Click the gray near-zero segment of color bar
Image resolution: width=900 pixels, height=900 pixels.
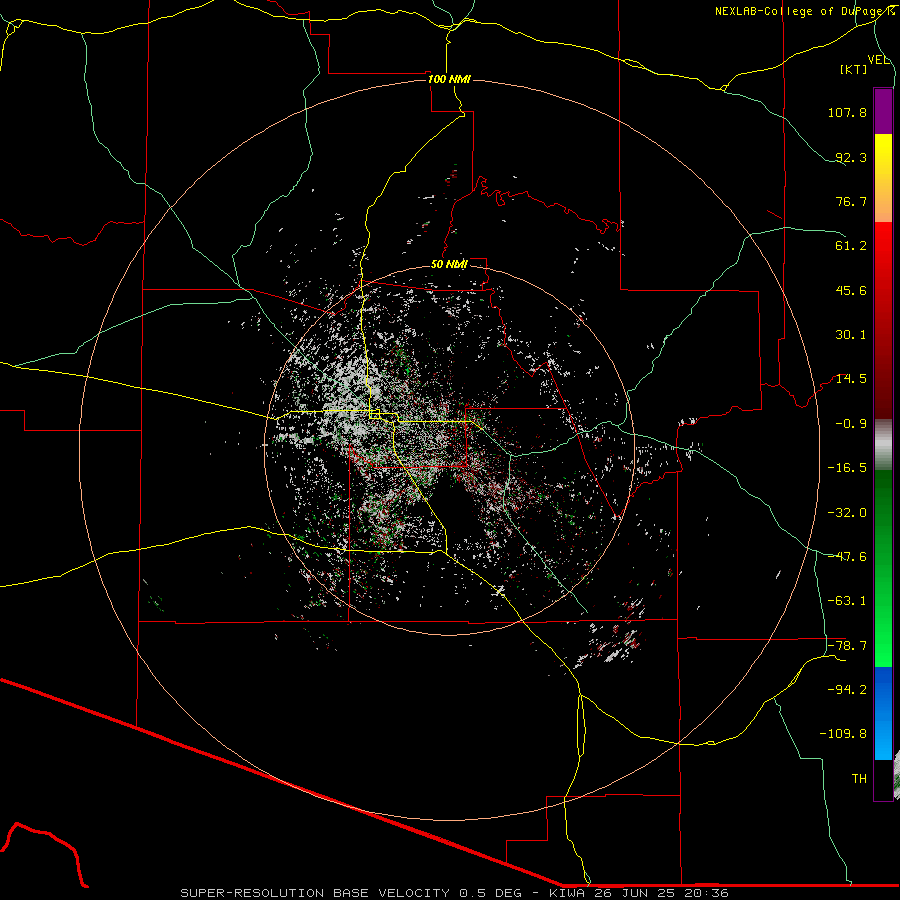click(883, 445)
